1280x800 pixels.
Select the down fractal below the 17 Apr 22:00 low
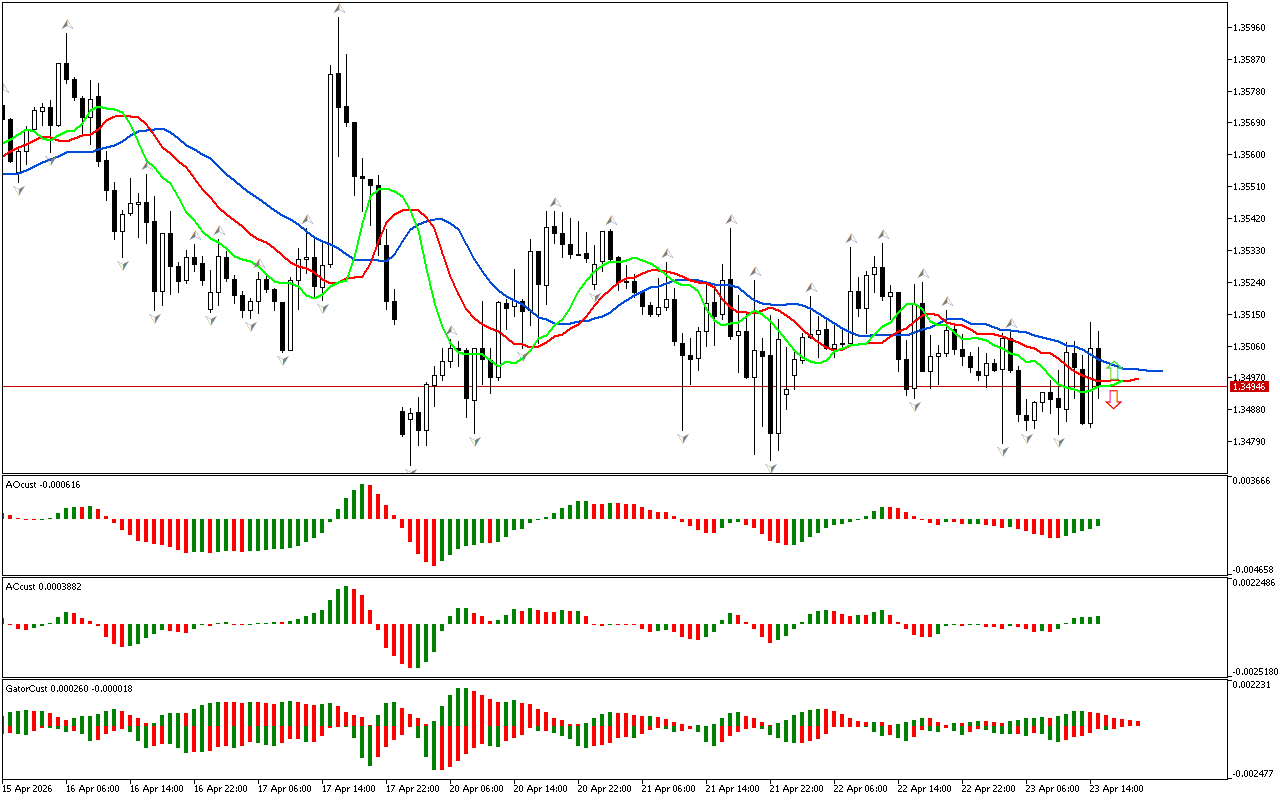pyautogui.click(x=410, y=467)
